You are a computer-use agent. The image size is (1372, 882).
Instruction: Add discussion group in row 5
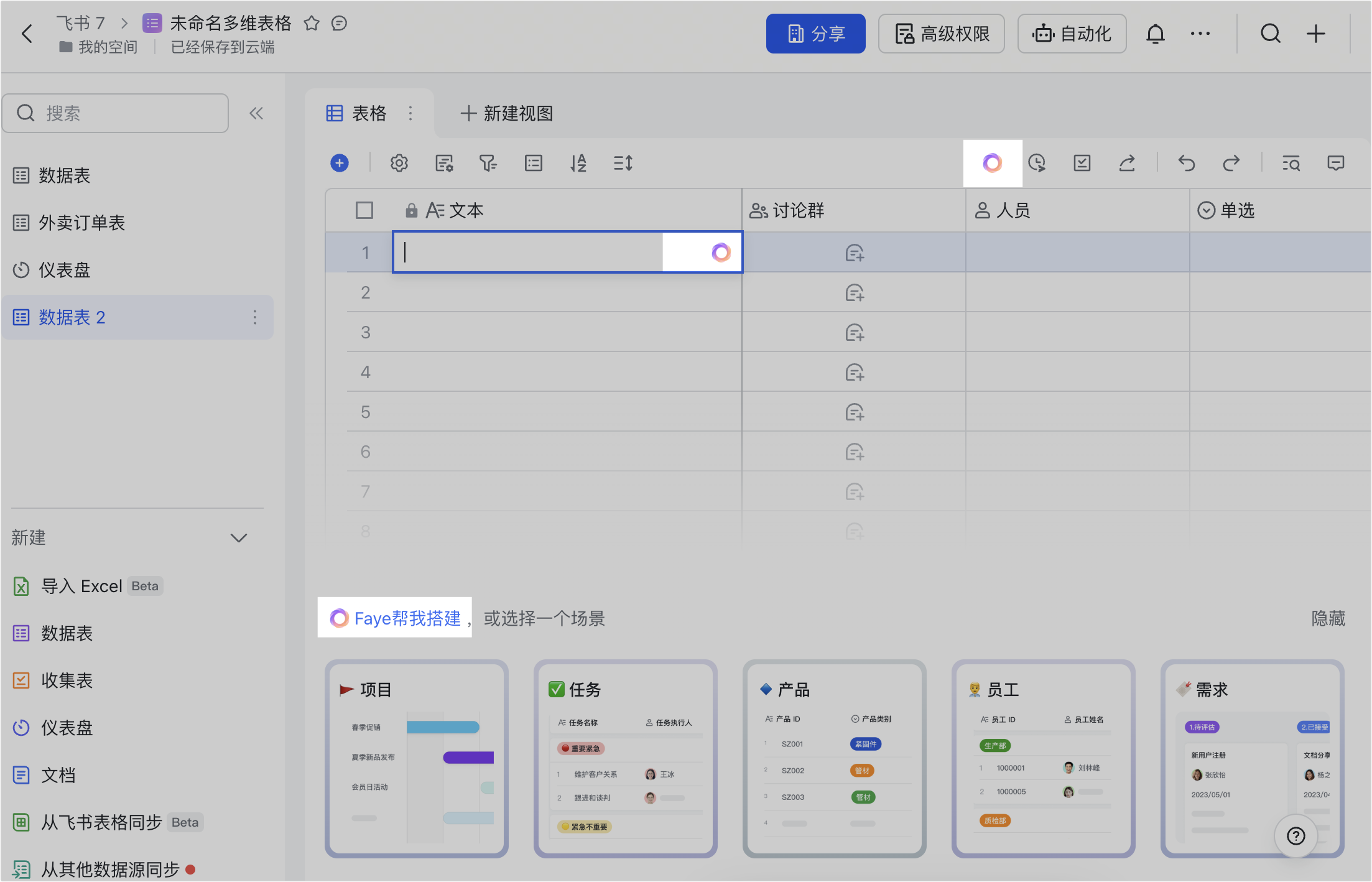[855, 412]
